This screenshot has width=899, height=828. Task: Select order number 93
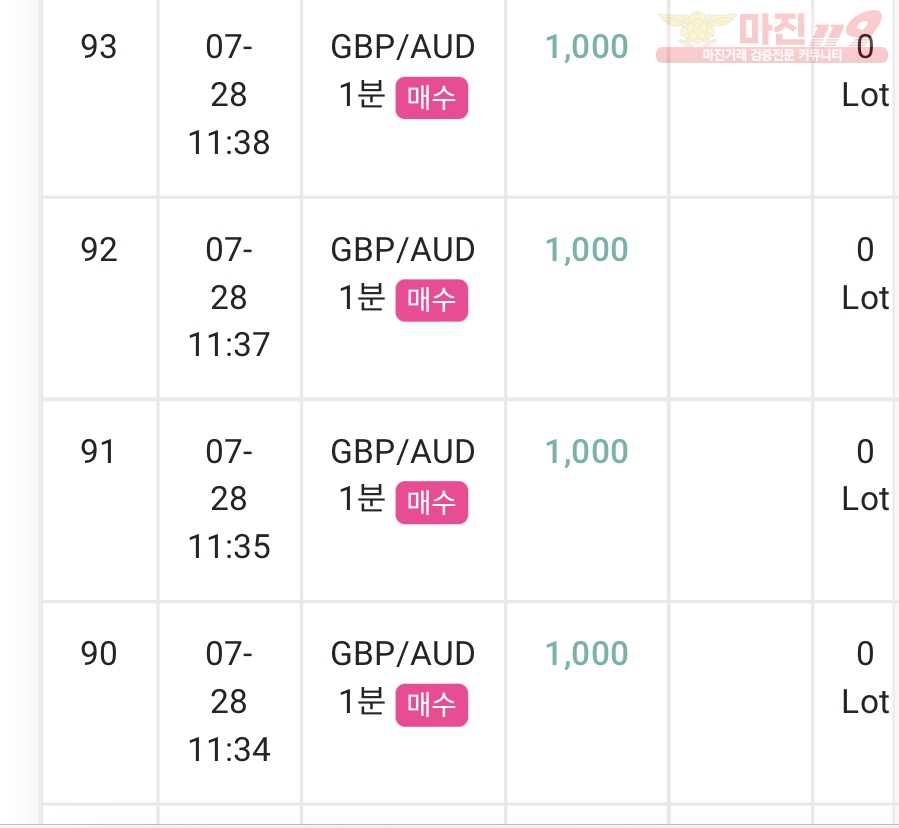click(99, 46)
